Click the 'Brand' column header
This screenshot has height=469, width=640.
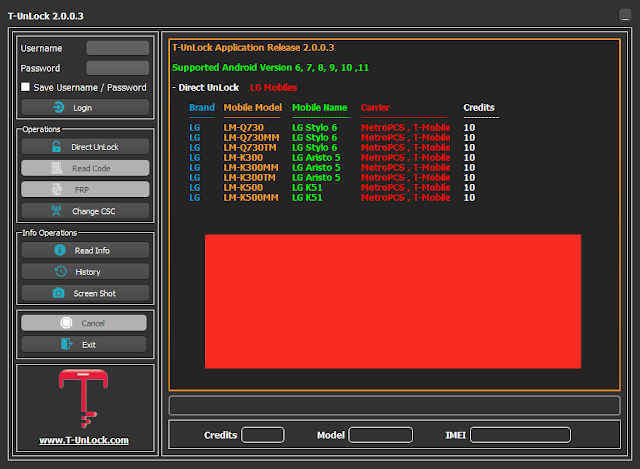coord(202,107)
